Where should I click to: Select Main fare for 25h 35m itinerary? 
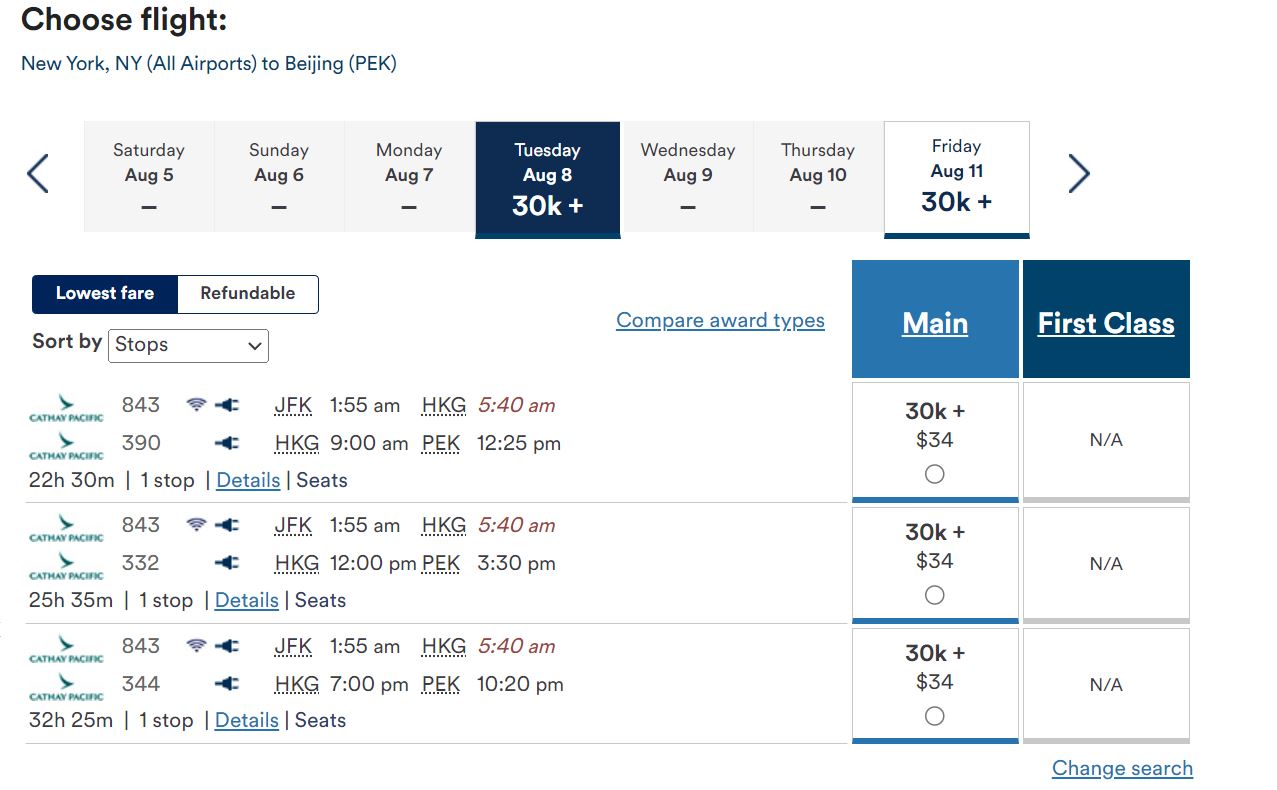click(x=934, y=595)
